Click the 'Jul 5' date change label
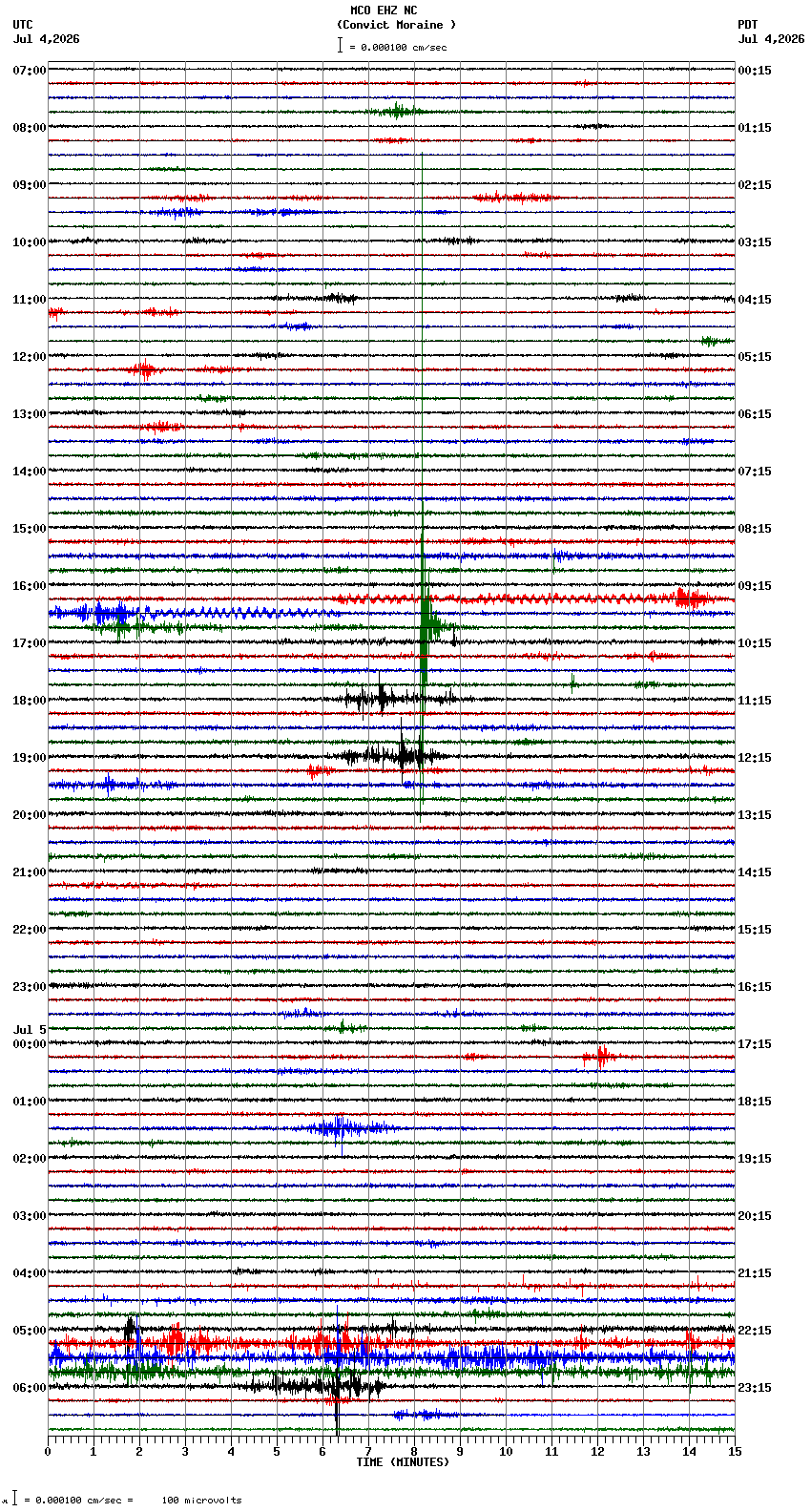811x1512 pixels. coord(30,1030)
